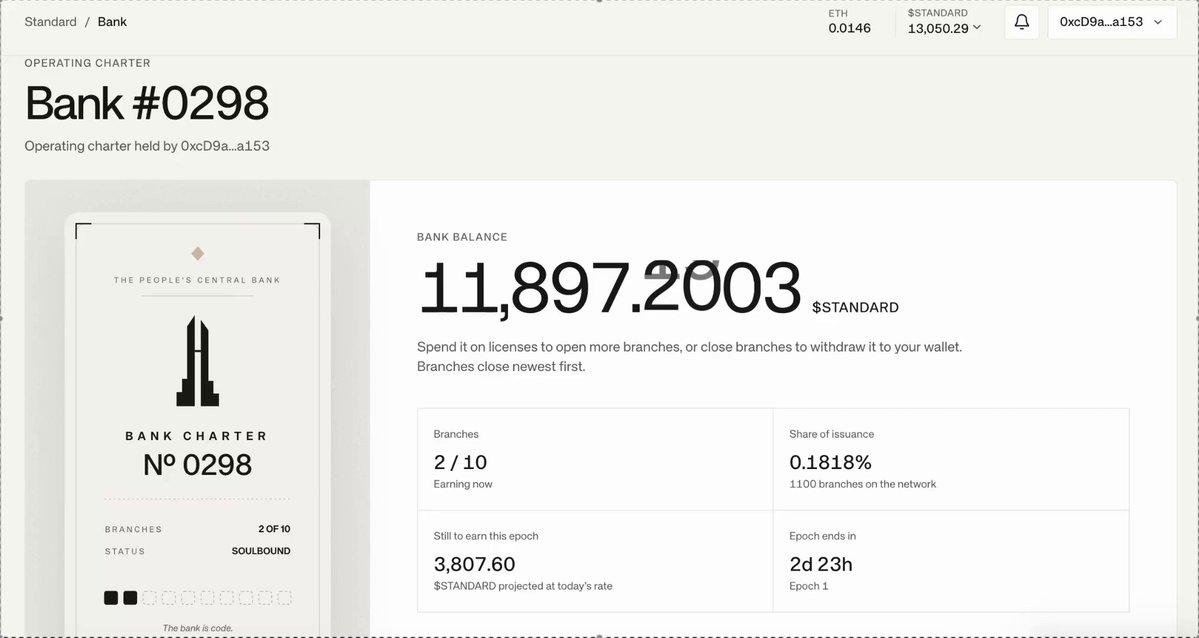Click the 2d 23h epoch countdown
Screen dimensions: 1199x638
pyautogui.click(x=820, y=565)
